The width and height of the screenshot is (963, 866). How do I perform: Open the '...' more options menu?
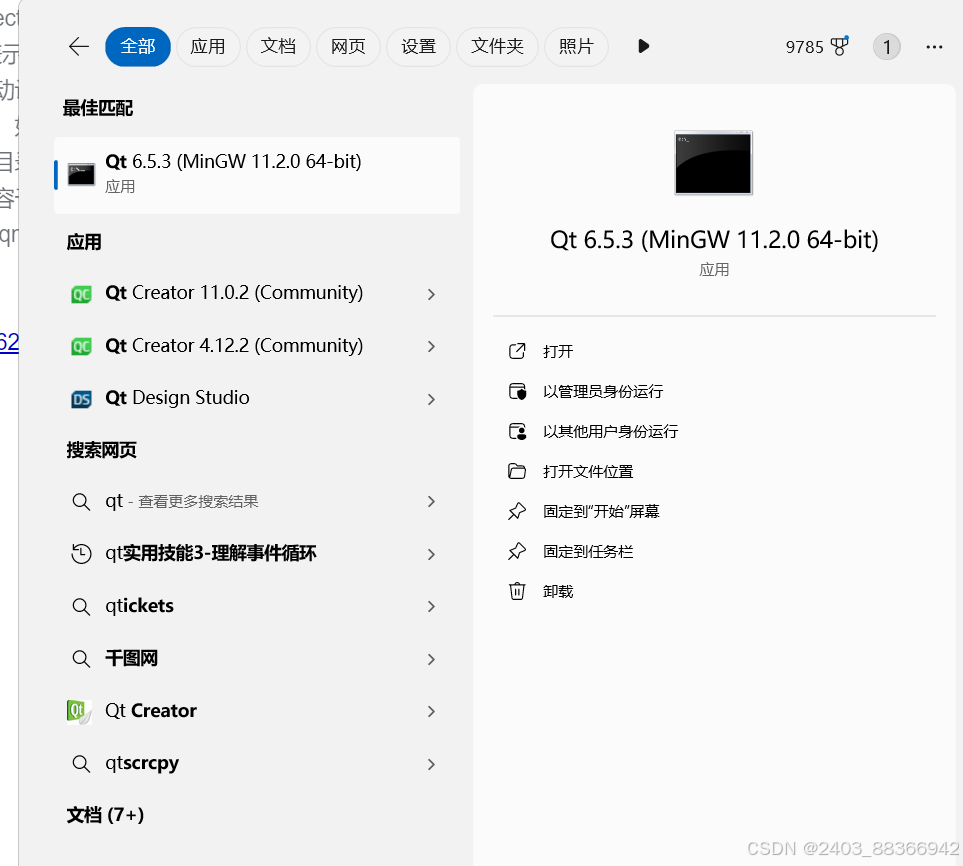(x=934, y=46)
